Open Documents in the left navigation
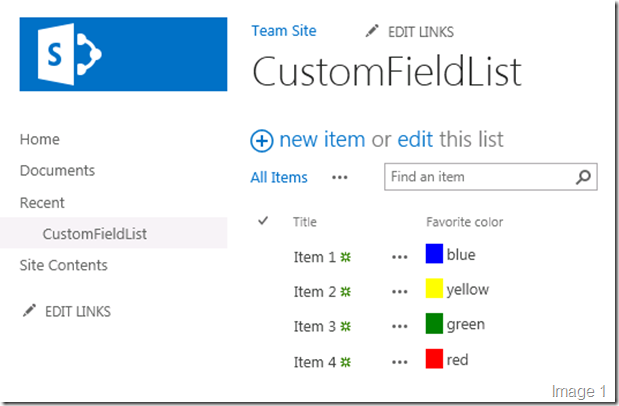The width and height of the screenshot is (619, 406). pos(57,171)
